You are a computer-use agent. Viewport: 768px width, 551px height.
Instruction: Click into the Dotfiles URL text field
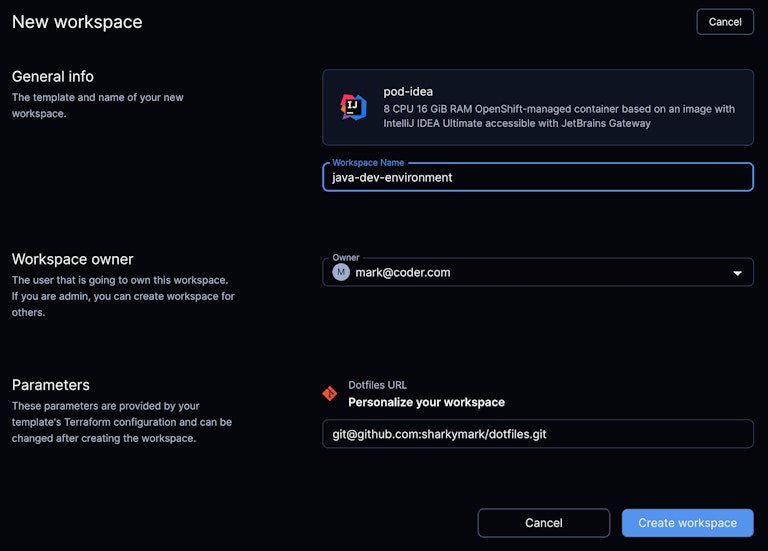click(x=537, y=434)
